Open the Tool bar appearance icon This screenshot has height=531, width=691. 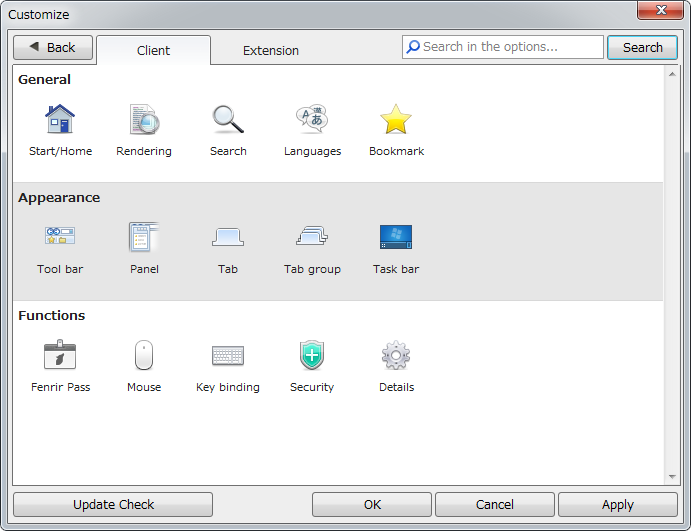(x=60, y=237)
